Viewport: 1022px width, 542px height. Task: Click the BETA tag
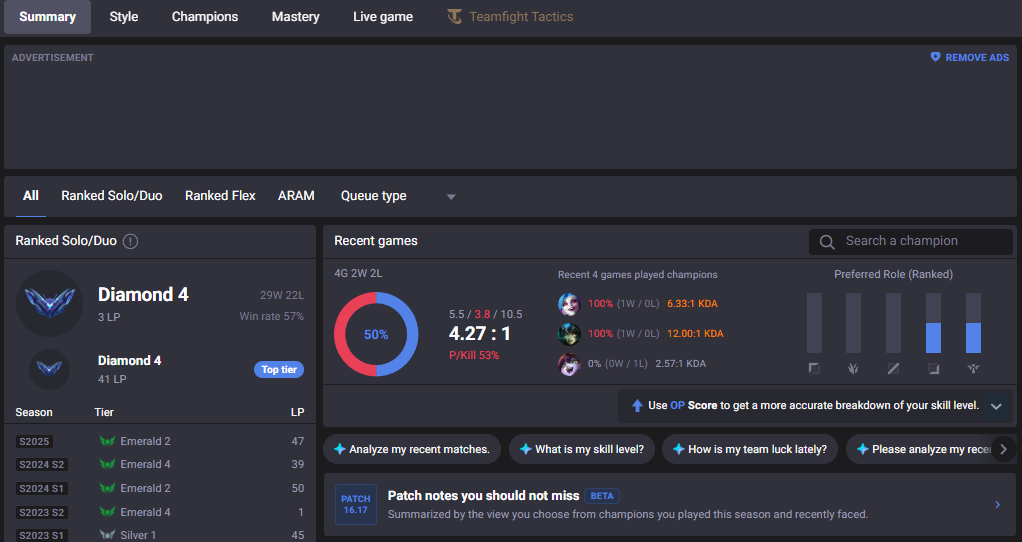[x=602, y=496]
